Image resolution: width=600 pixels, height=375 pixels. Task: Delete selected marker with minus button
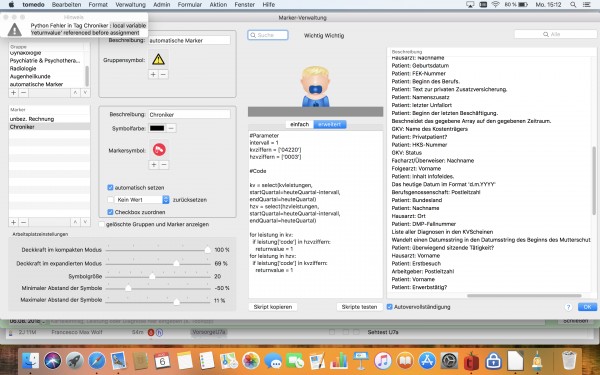click(x=23, y=222)
